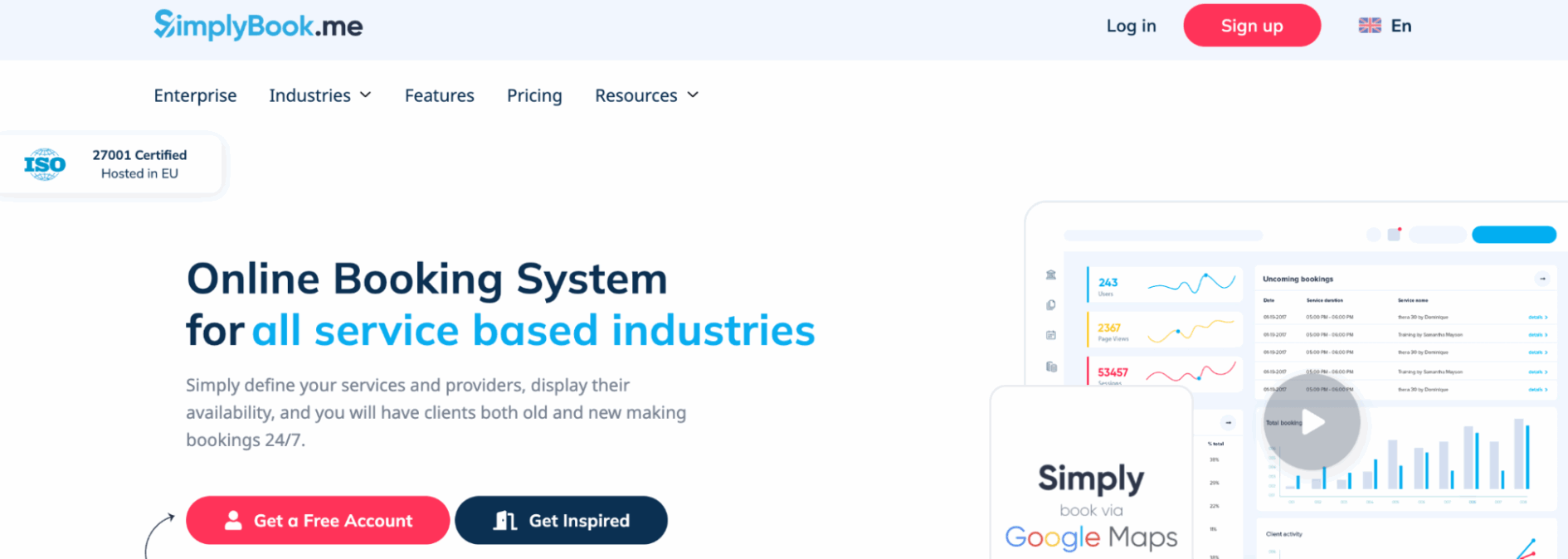Click the Upcoming bookings arrow icon

coord(1542,279)
